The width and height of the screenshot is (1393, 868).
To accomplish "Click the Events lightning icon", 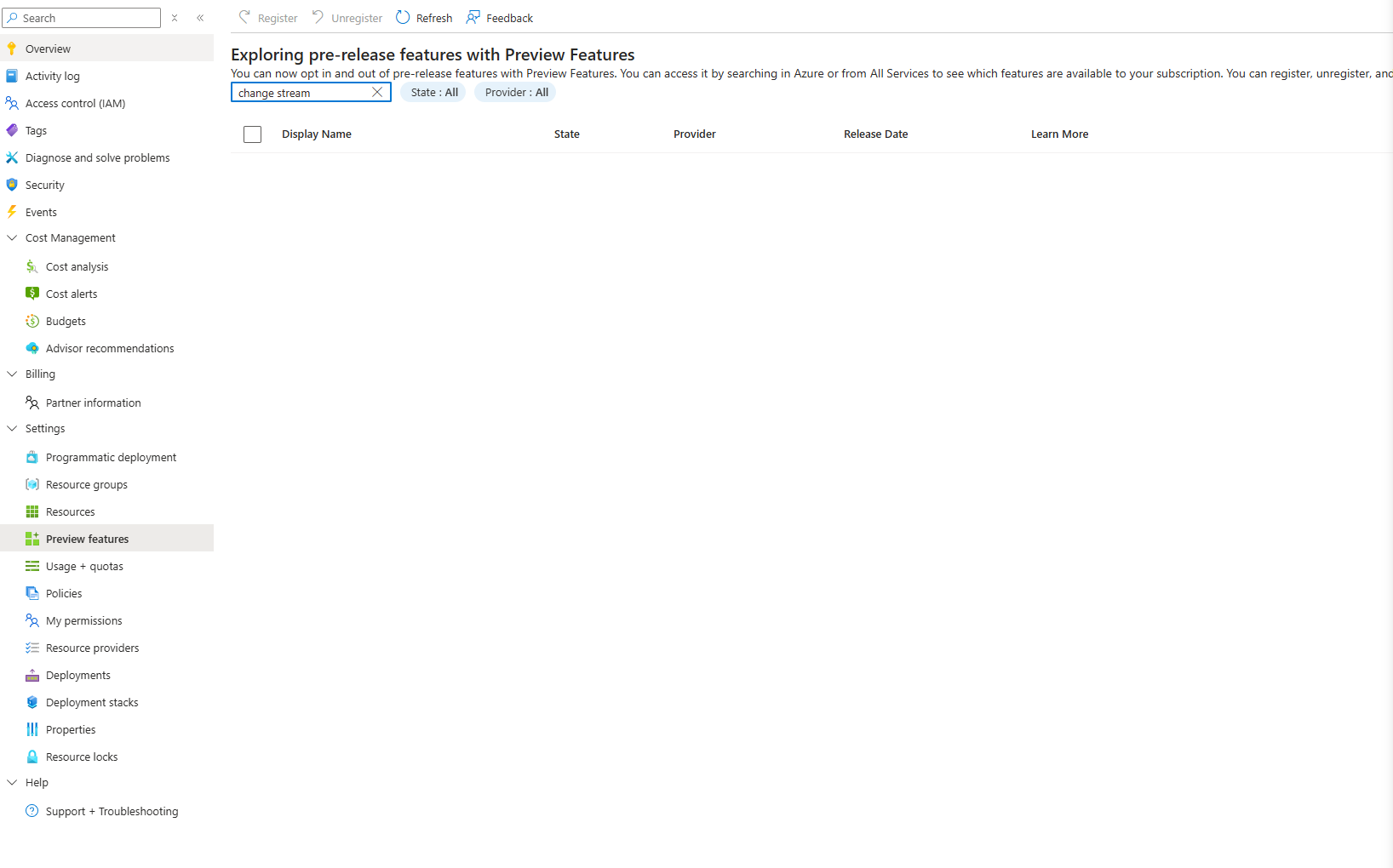I will pos(12,212).
